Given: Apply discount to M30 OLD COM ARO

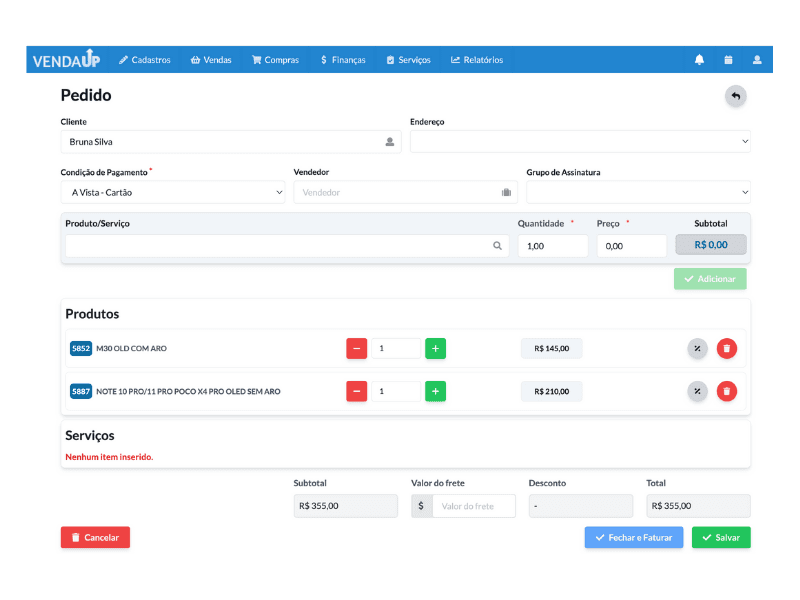Looking at the screenshot, I should 697,349.
